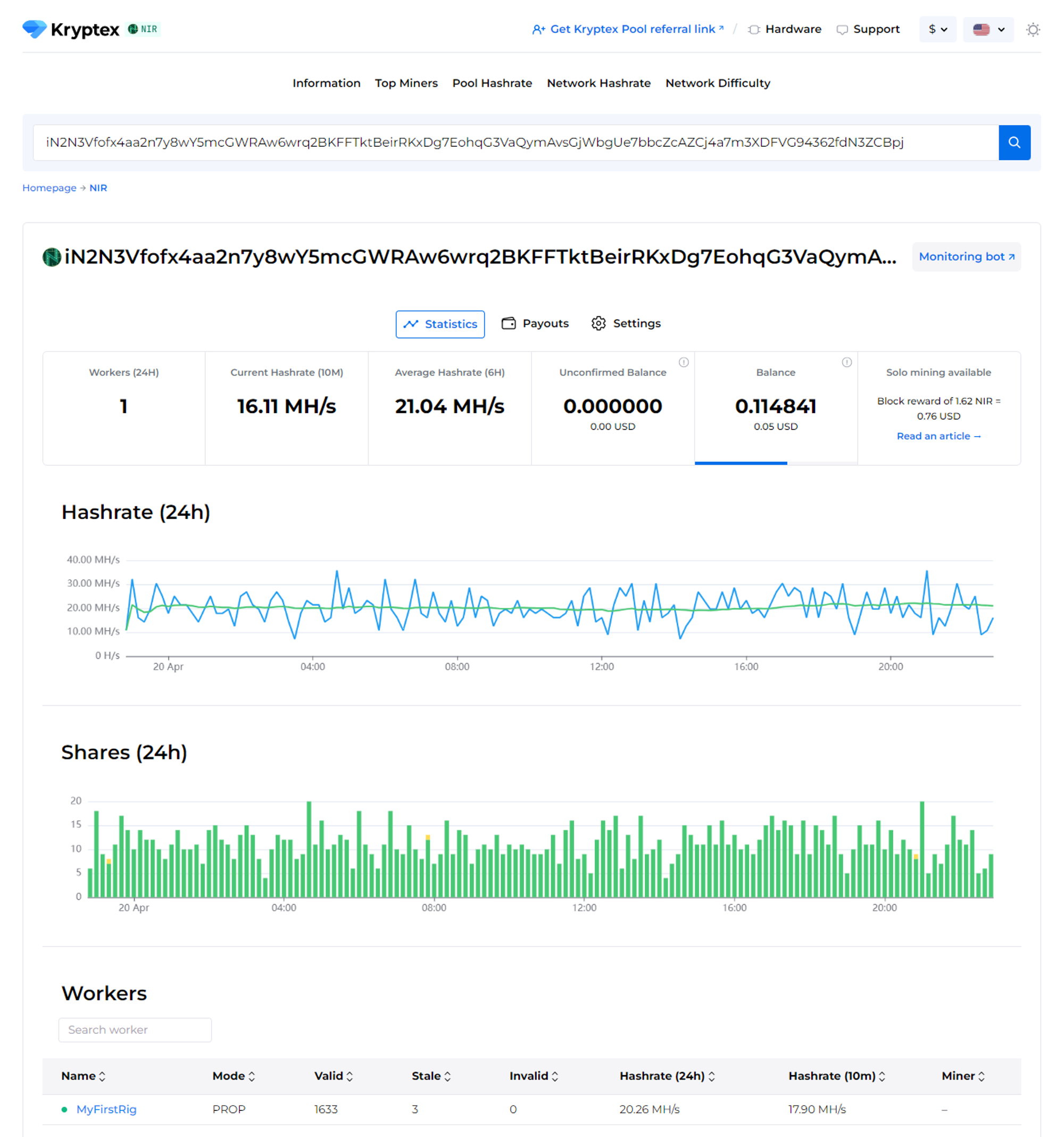Click the NIR coin icon beside the wallet title

tap(52, 257)
